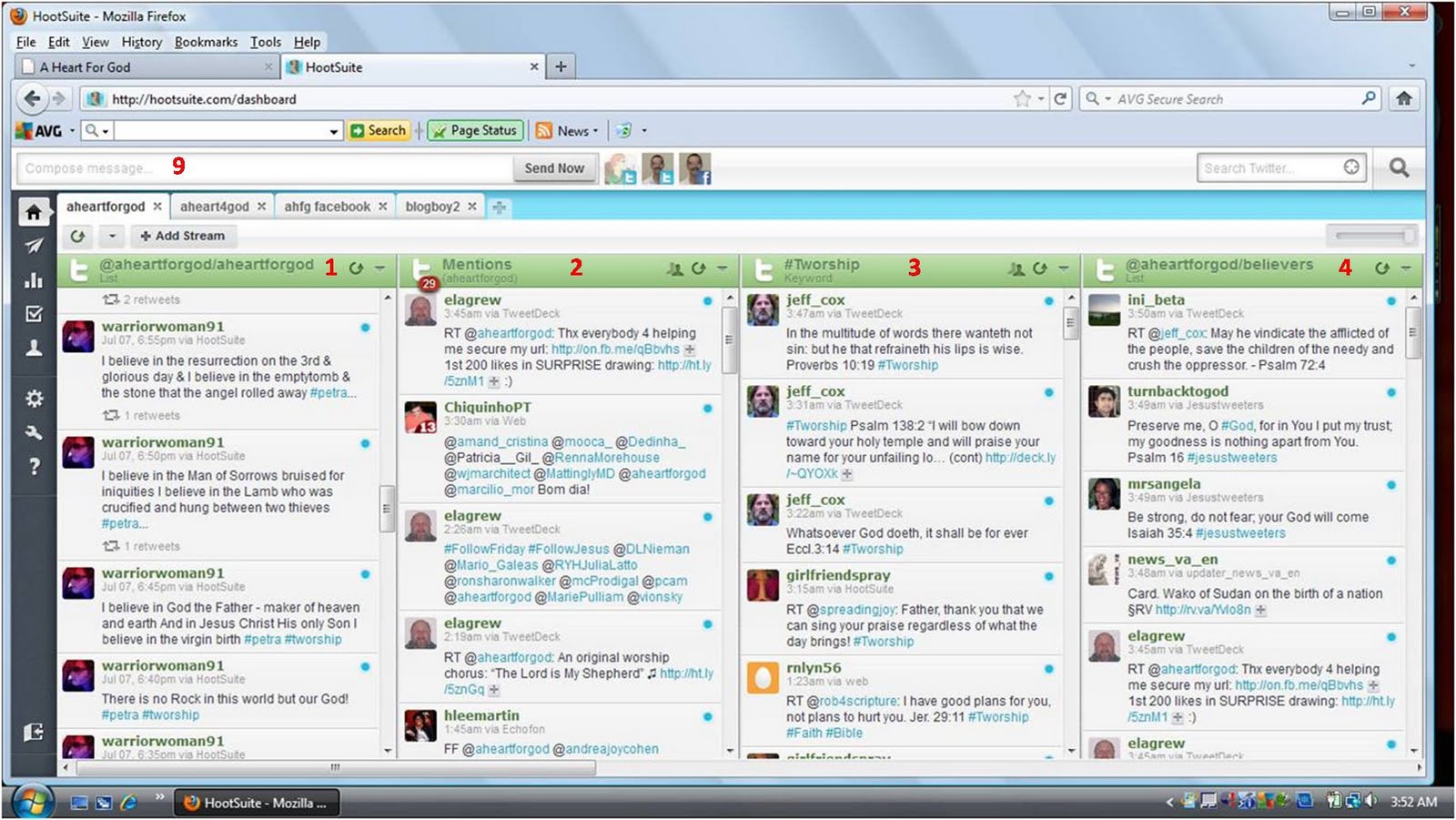Open the Assignments checkmark sidebar icon

(x=34, y=314)
